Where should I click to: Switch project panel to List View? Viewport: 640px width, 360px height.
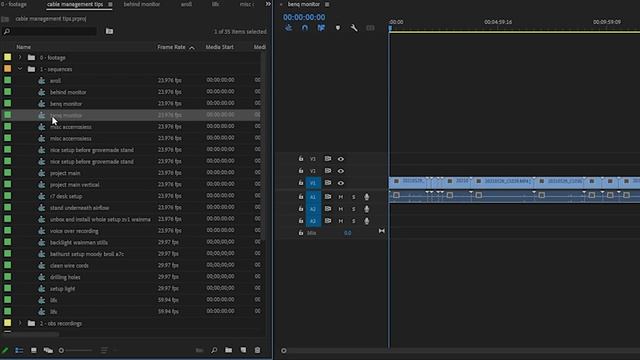pyautogui.click(x=19, y=350)
